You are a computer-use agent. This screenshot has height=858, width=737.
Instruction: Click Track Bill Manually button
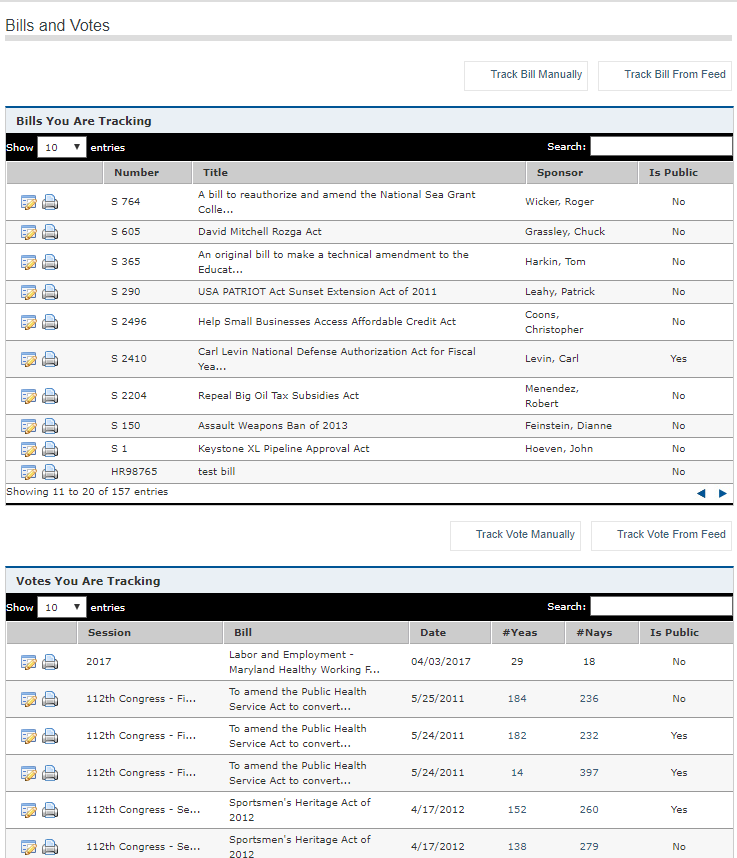(526, 76)
